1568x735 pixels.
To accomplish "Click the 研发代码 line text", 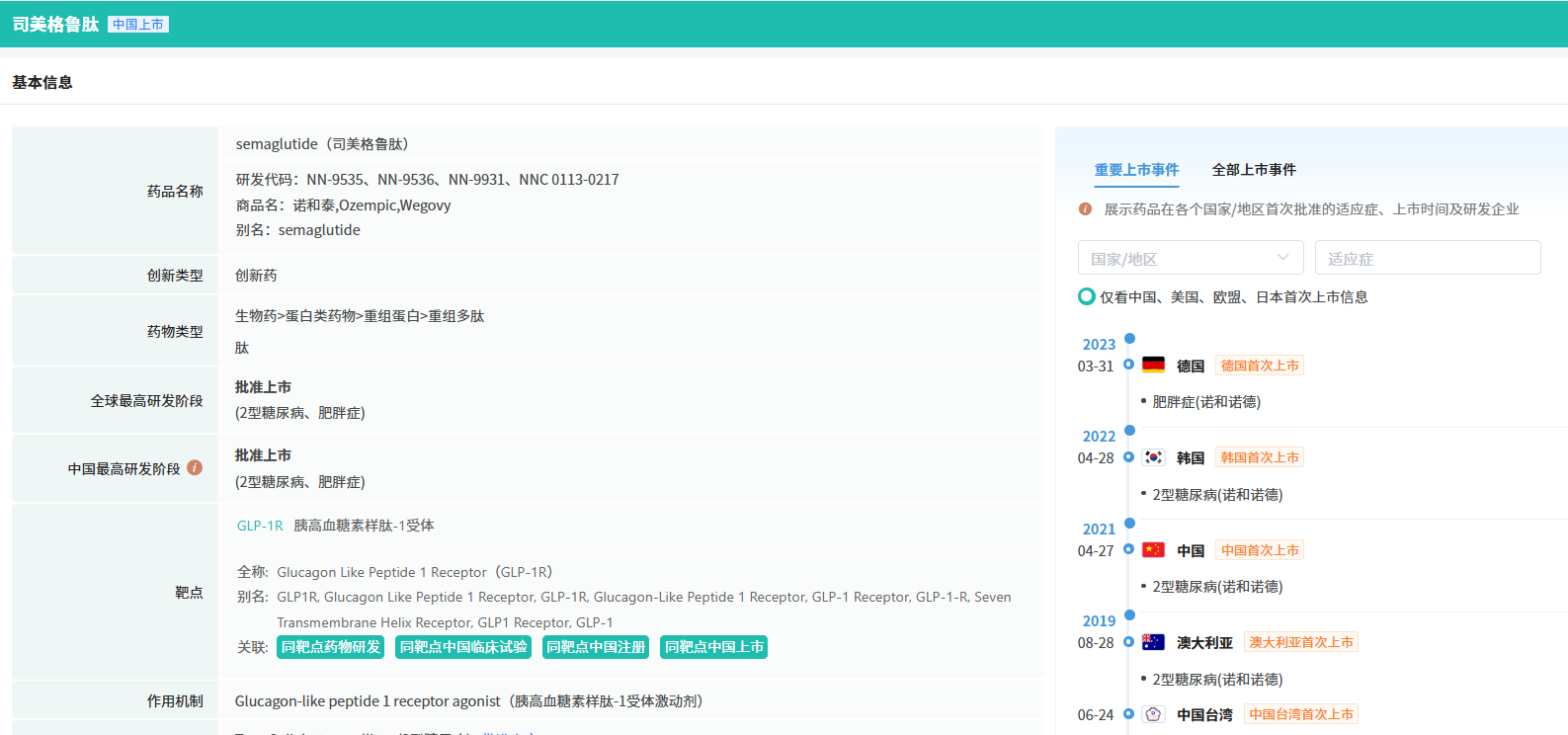I will click(x=427, y=180).
